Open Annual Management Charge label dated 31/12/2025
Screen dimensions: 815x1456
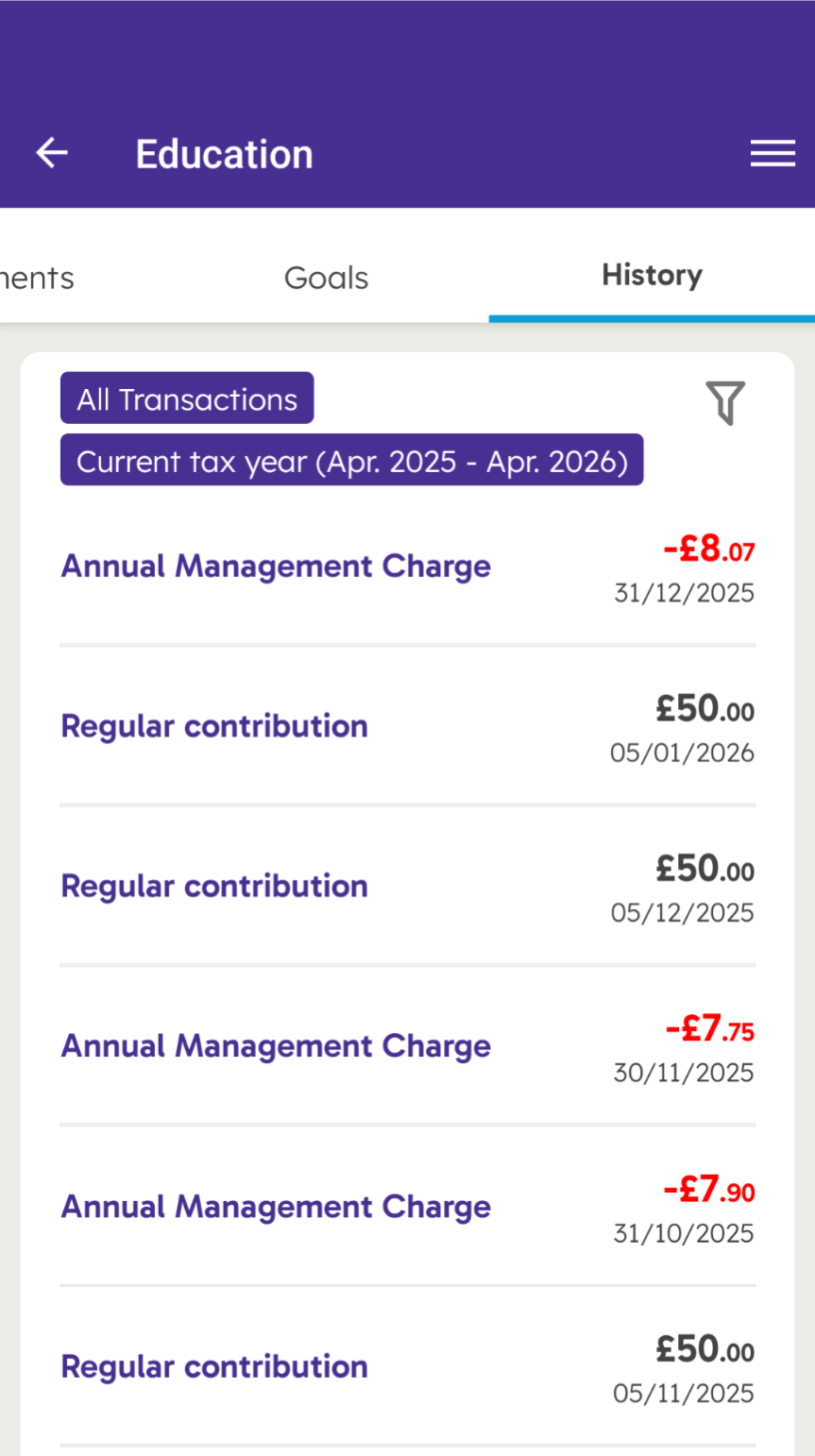click(x=276, y=567)
